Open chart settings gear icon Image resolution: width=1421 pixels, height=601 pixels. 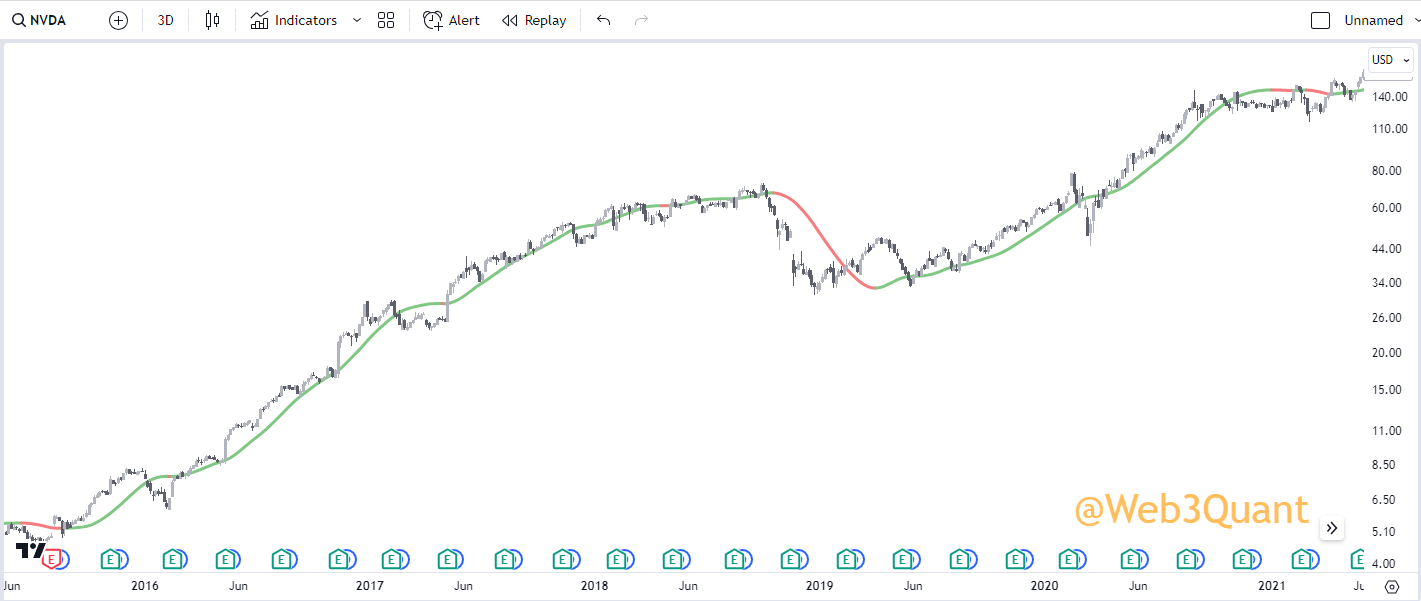tap(1391, 586)
